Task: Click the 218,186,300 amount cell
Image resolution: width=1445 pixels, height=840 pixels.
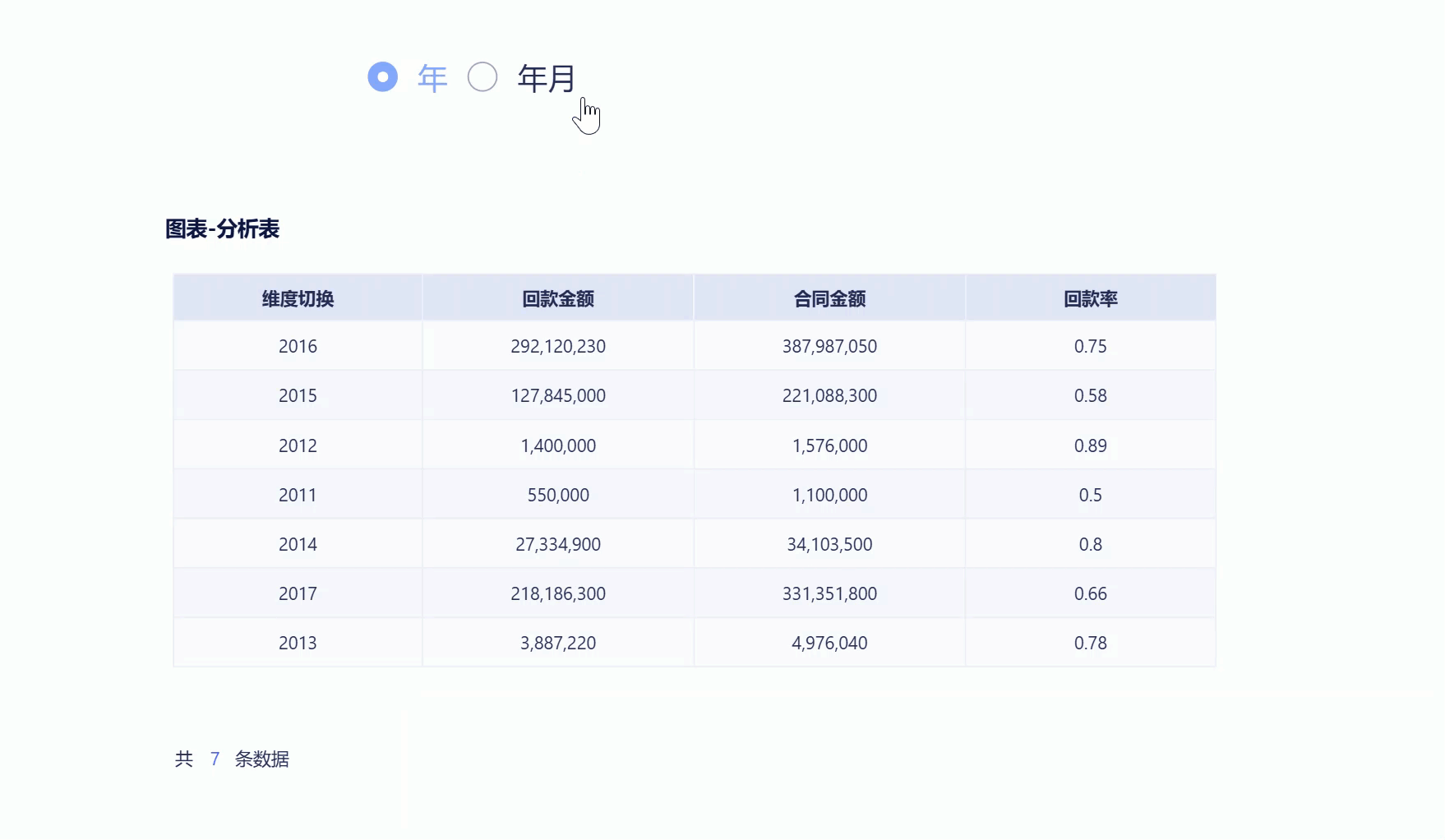Action: click(x=558, y=593)
